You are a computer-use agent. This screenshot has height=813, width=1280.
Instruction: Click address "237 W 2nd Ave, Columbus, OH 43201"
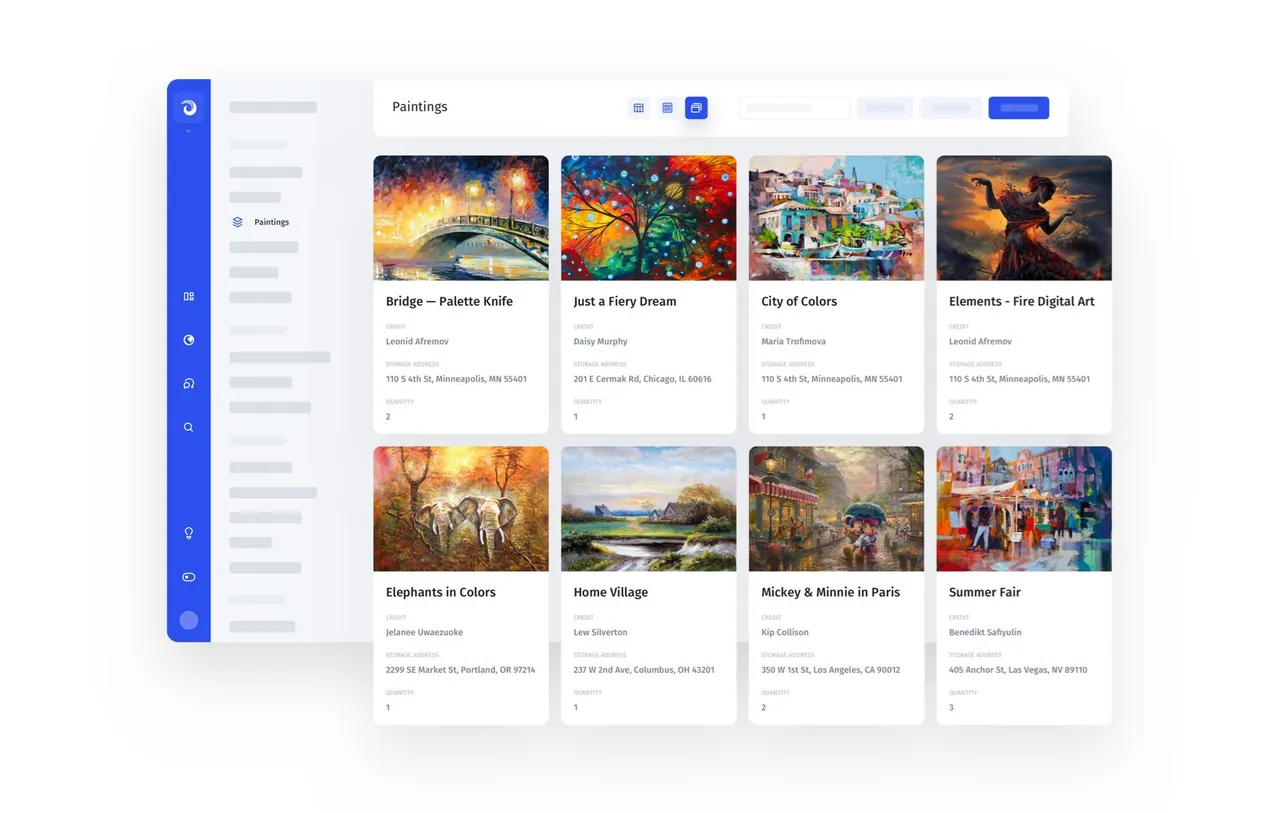click(643, 670)
